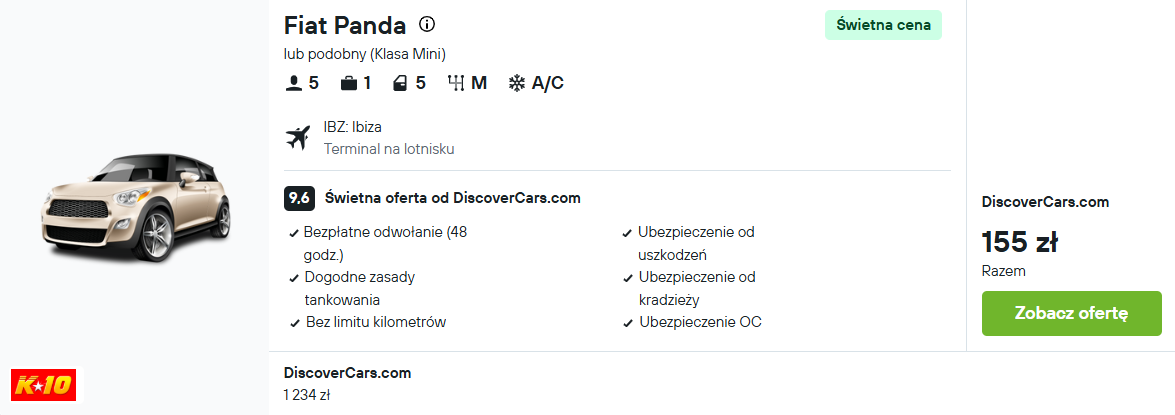This screenshot has height=415, width=1175.
Task: Click the manual gearbox icon
Action: coord(456,83)
